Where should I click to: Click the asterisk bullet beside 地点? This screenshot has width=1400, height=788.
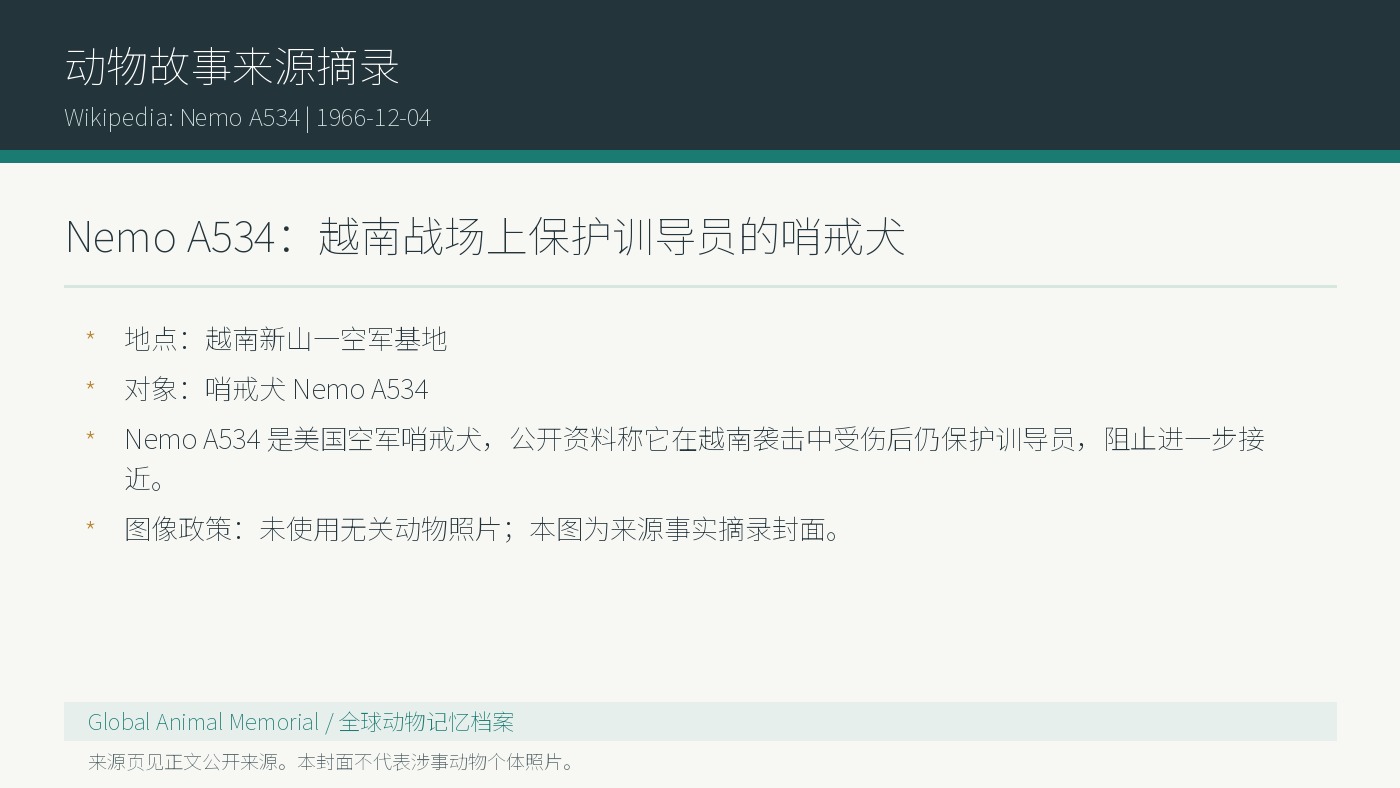coord(90,338)
